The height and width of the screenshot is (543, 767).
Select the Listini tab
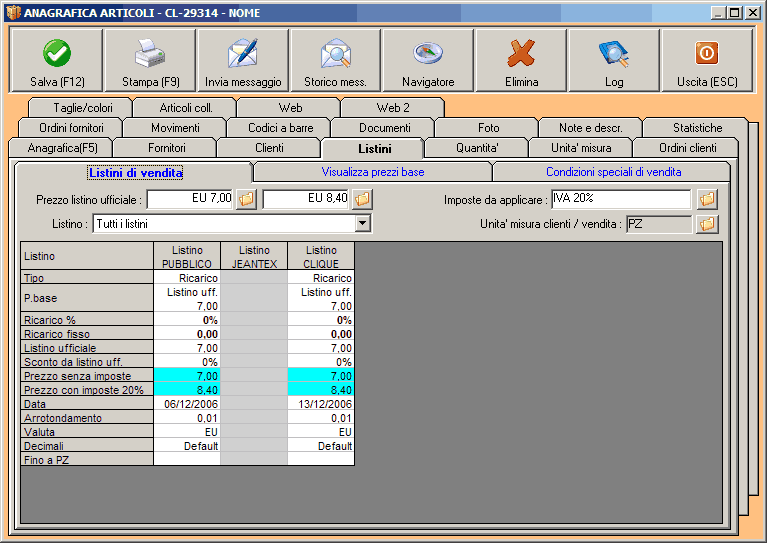(x=374, y=149)
